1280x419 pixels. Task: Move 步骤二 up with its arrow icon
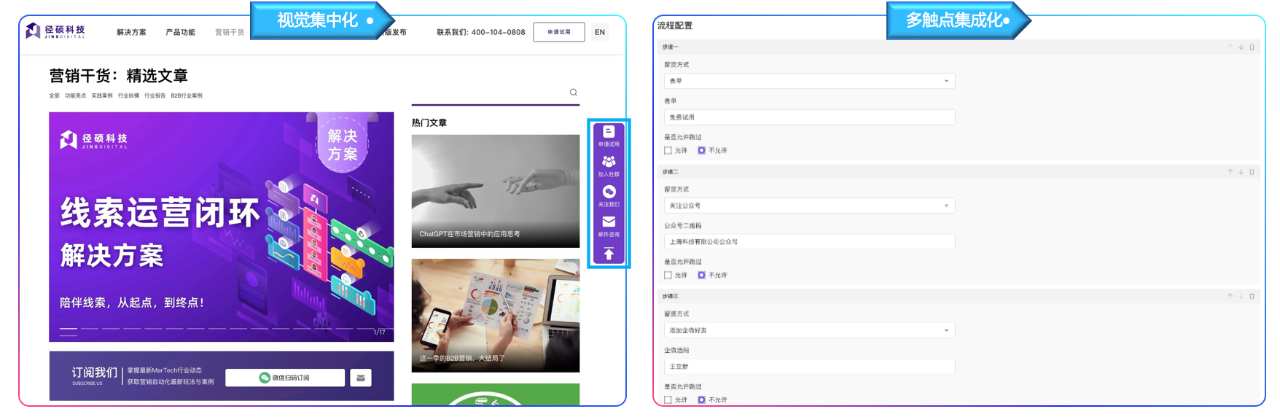click(x=1228, y=172)
